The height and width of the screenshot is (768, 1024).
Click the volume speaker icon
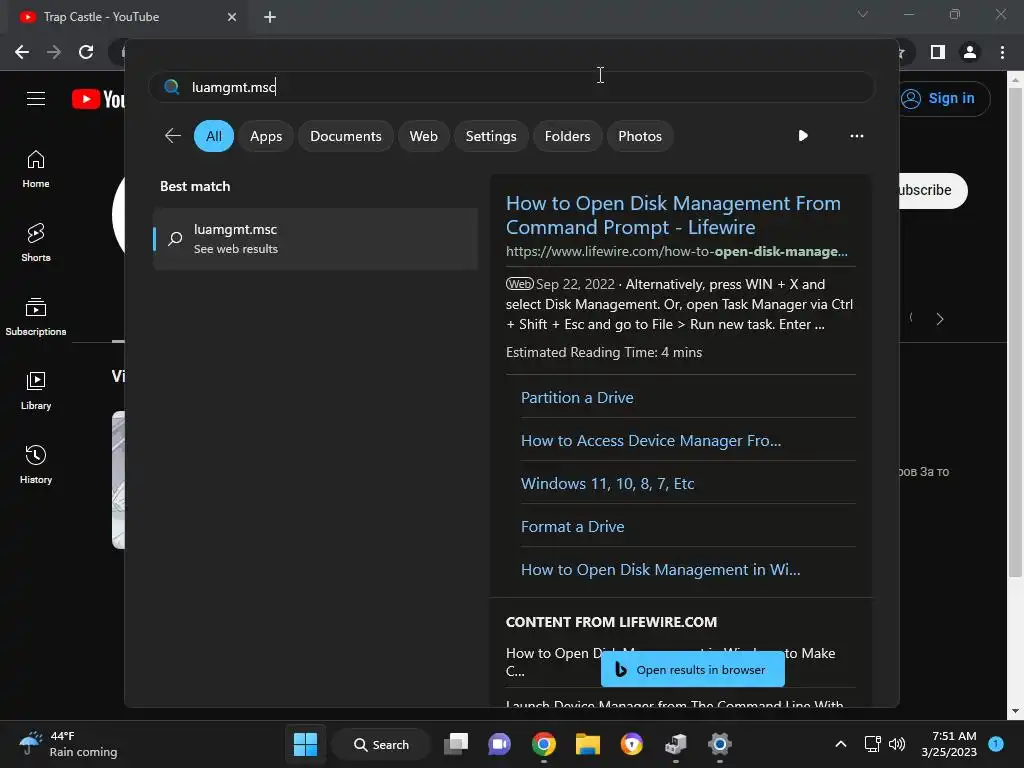tap(897, 744)
